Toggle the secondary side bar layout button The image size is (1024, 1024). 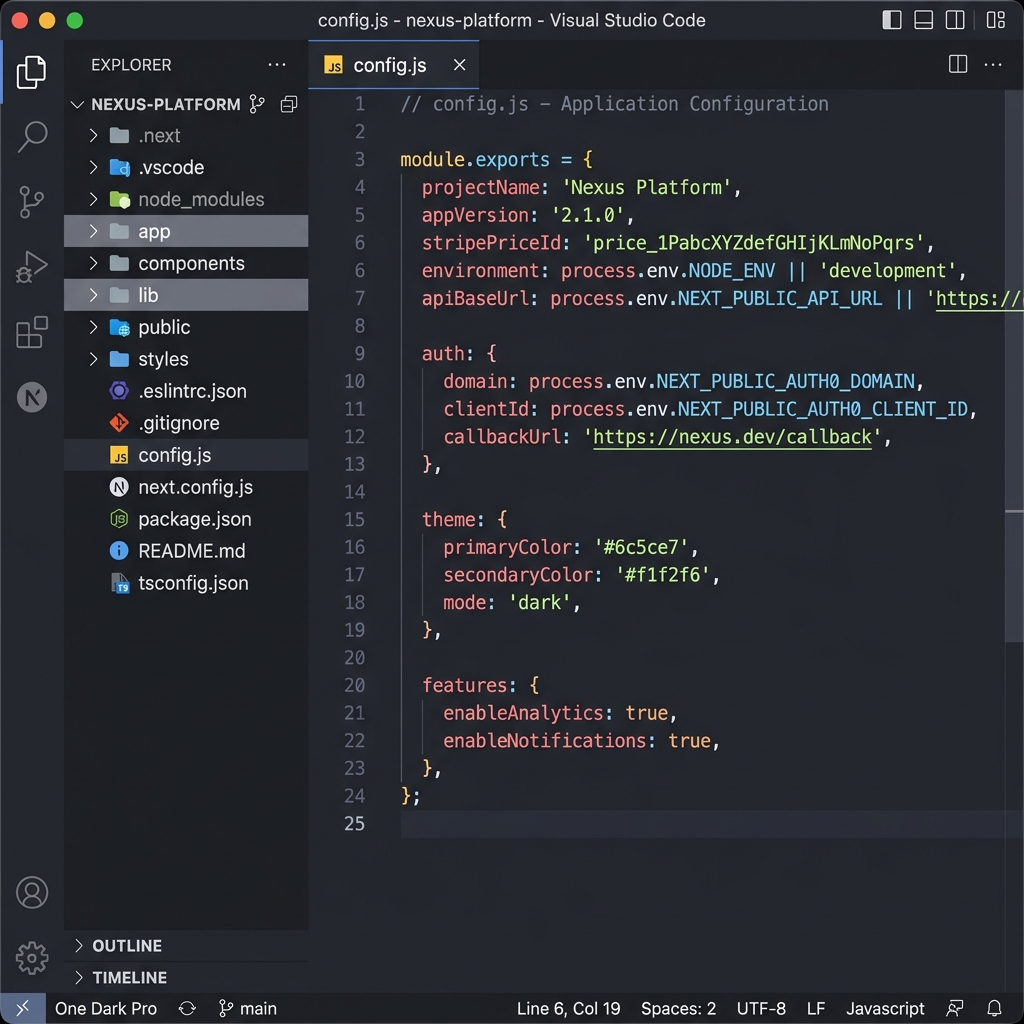click(955, 20)
